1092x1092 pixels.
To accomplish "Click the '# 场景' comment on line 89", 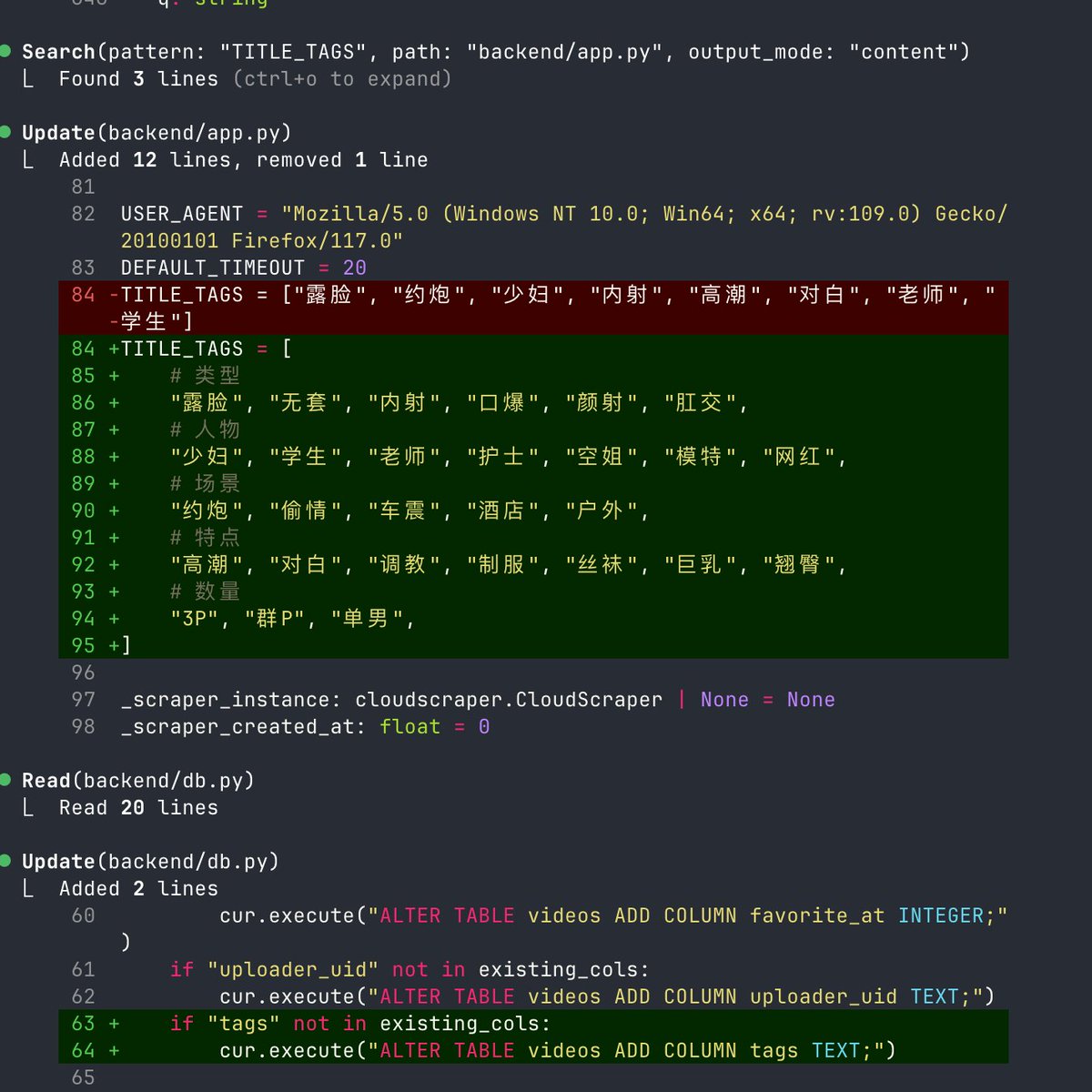I will [x=205, y=484].
